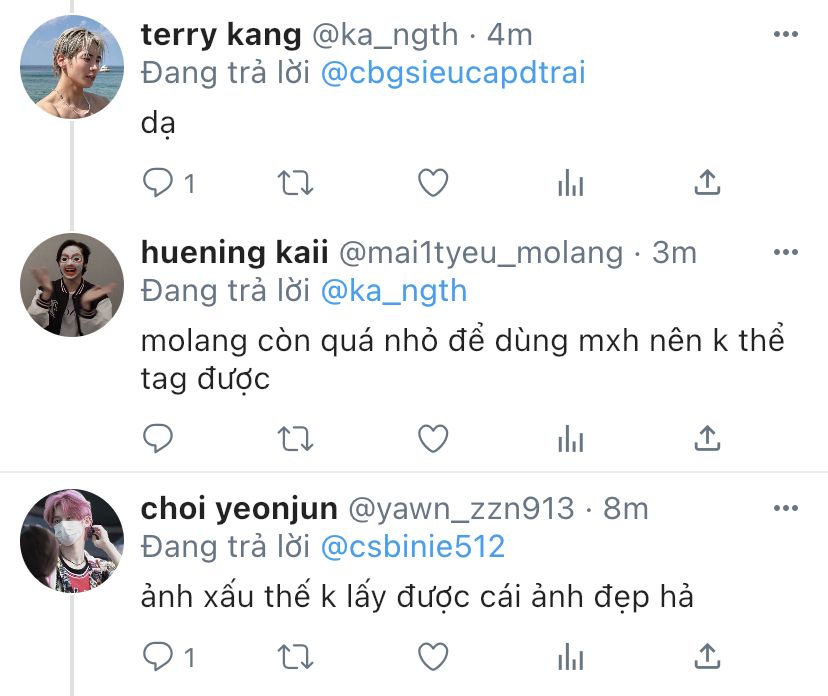This screenshot has width=828, height=696.
Task: Open huening kaii's profile avatar
Action: (x=71, y=284)
